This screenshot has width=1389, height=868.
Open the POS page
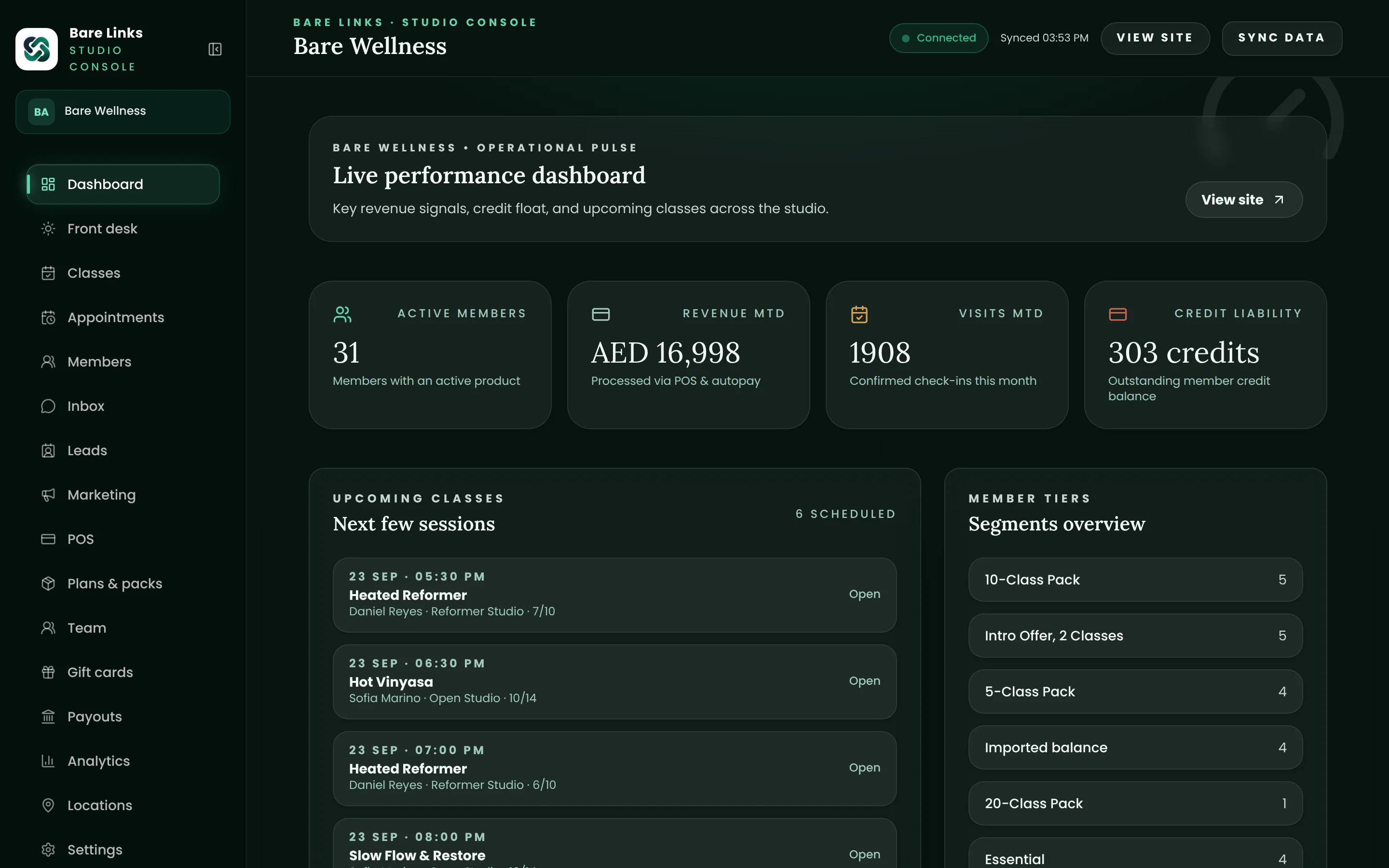tap(123, 539)
